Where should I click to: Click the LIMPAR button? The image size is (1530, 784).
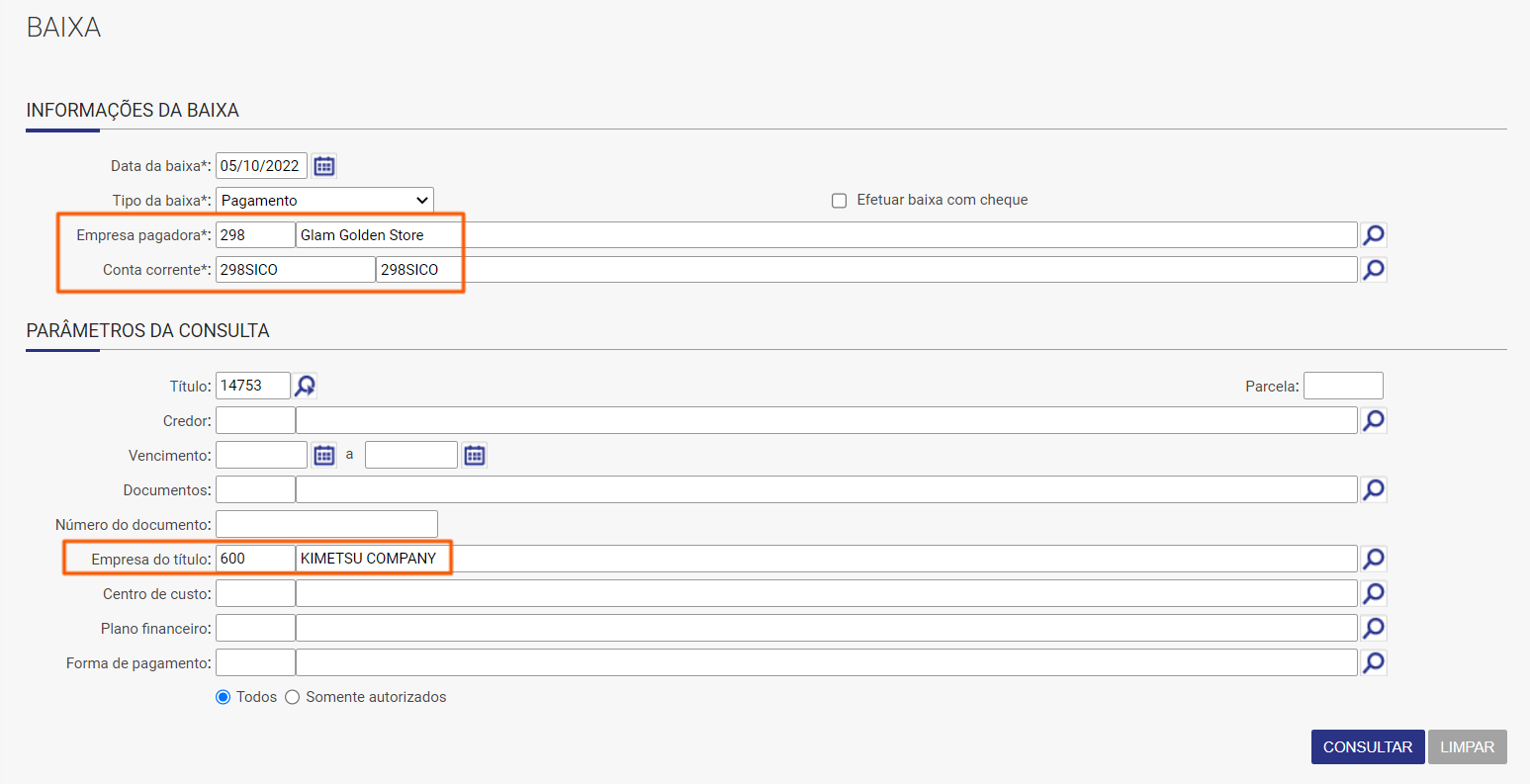click(x=1468, y=747)
